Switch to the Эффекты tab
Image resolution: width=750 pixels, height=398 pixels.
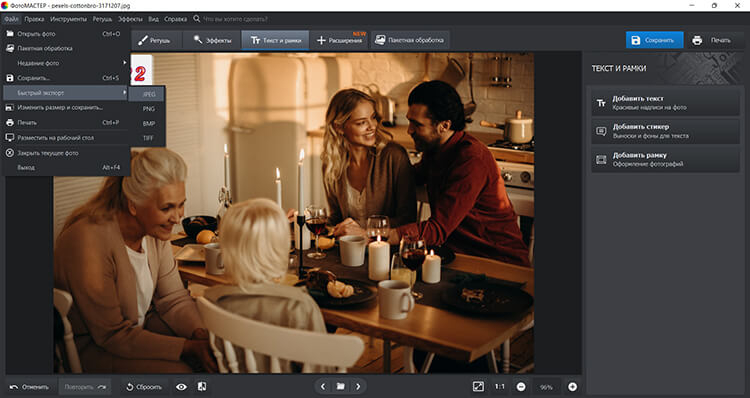212,41
